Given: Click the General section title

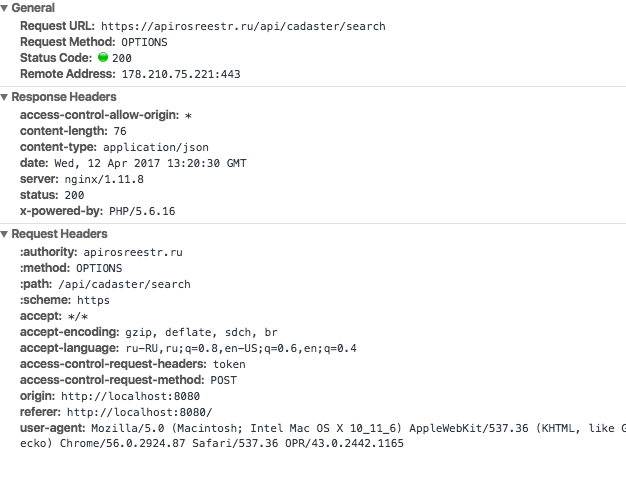Looking at the screenshot, I should point(33,8).
